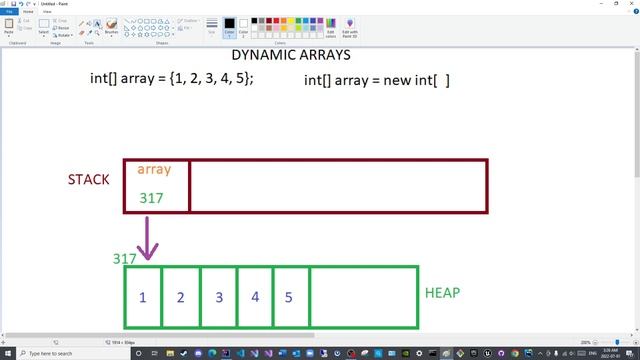Image resolution: width=640 pixels, height=360 pixels.
Task: Choose the Oval shape
Action: tap(140, 21)
